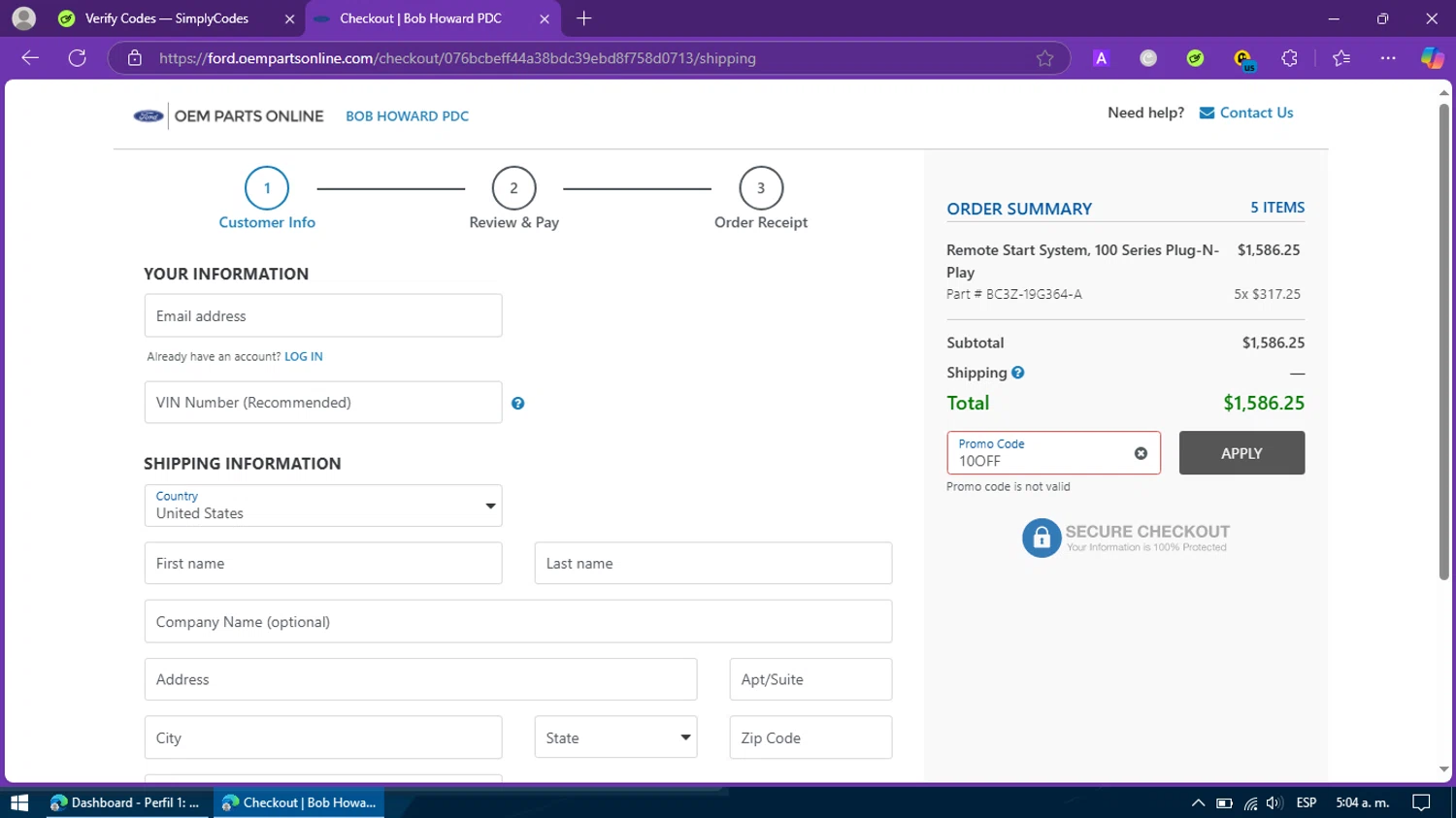
Task: Click the Company Name optional field
Action: tap(518, 621)
